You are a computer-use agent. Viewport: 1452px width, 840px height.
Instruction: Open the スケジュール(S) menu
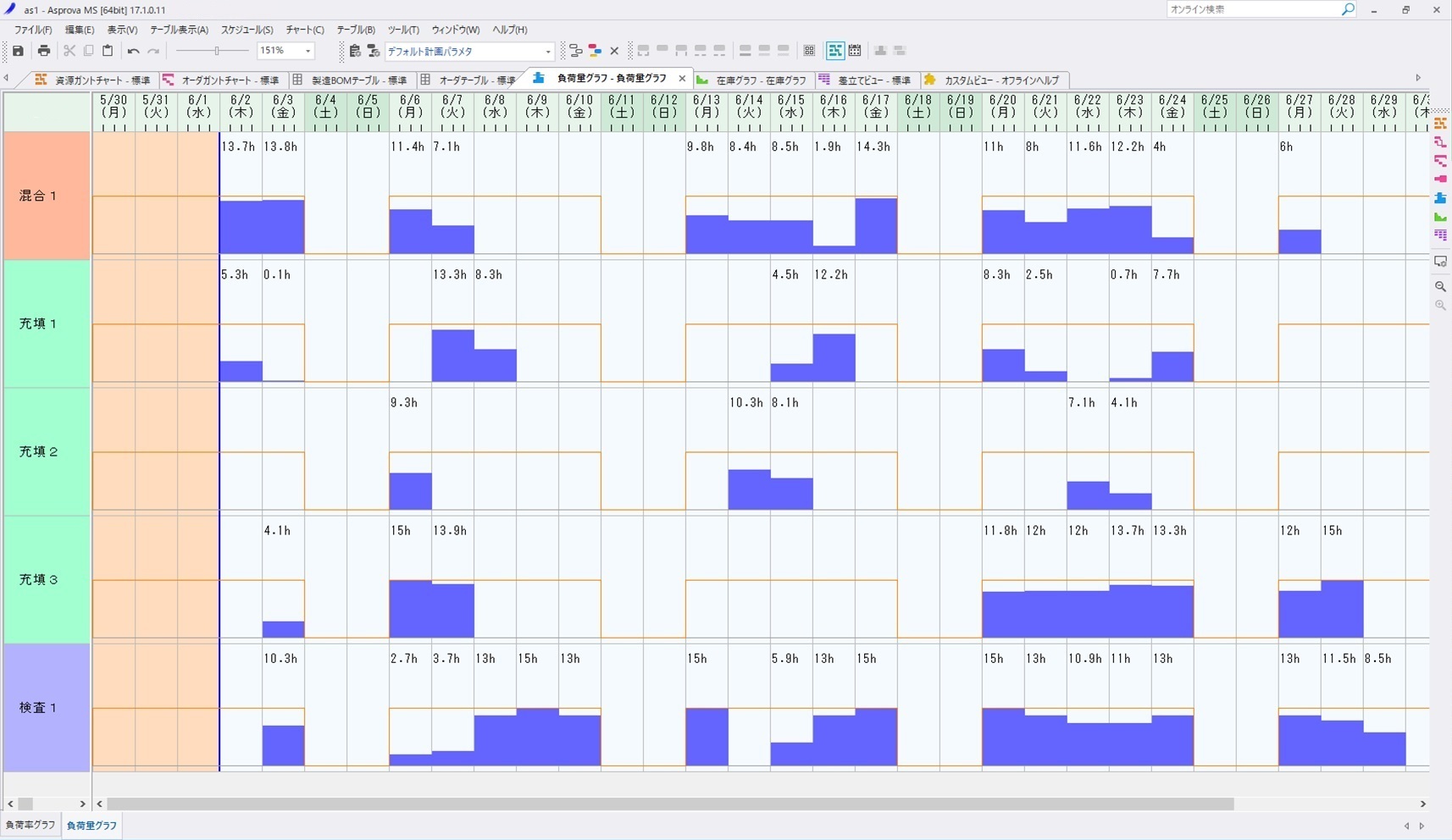pos(247,30)
